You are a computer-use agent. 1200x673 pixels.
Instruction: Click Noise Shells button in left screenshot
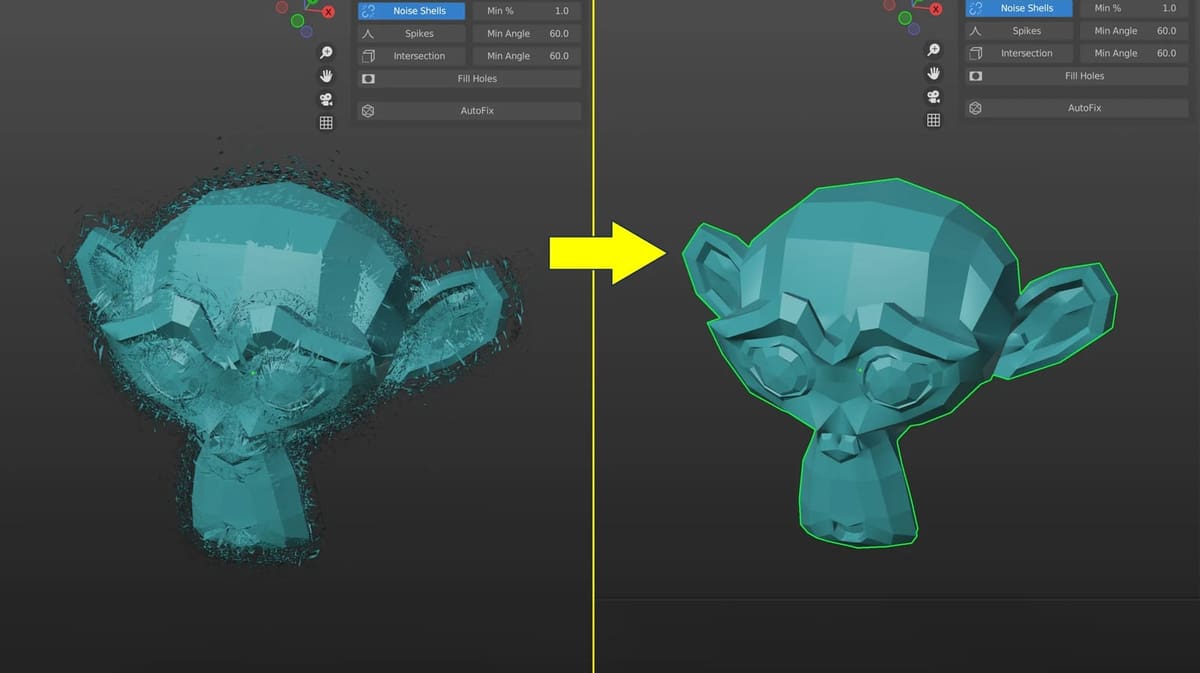(x=412, y=11)
